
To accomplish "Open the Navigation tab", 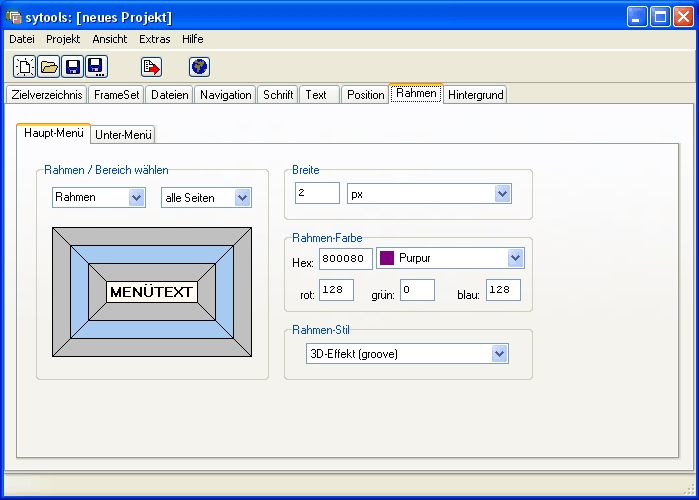I will tap(225, 95).
